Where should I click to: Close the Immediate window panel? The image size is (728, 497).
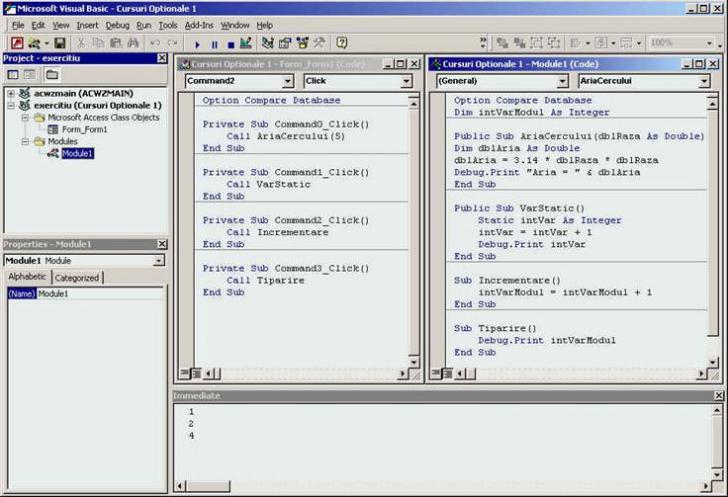click(x=718, y=395)
